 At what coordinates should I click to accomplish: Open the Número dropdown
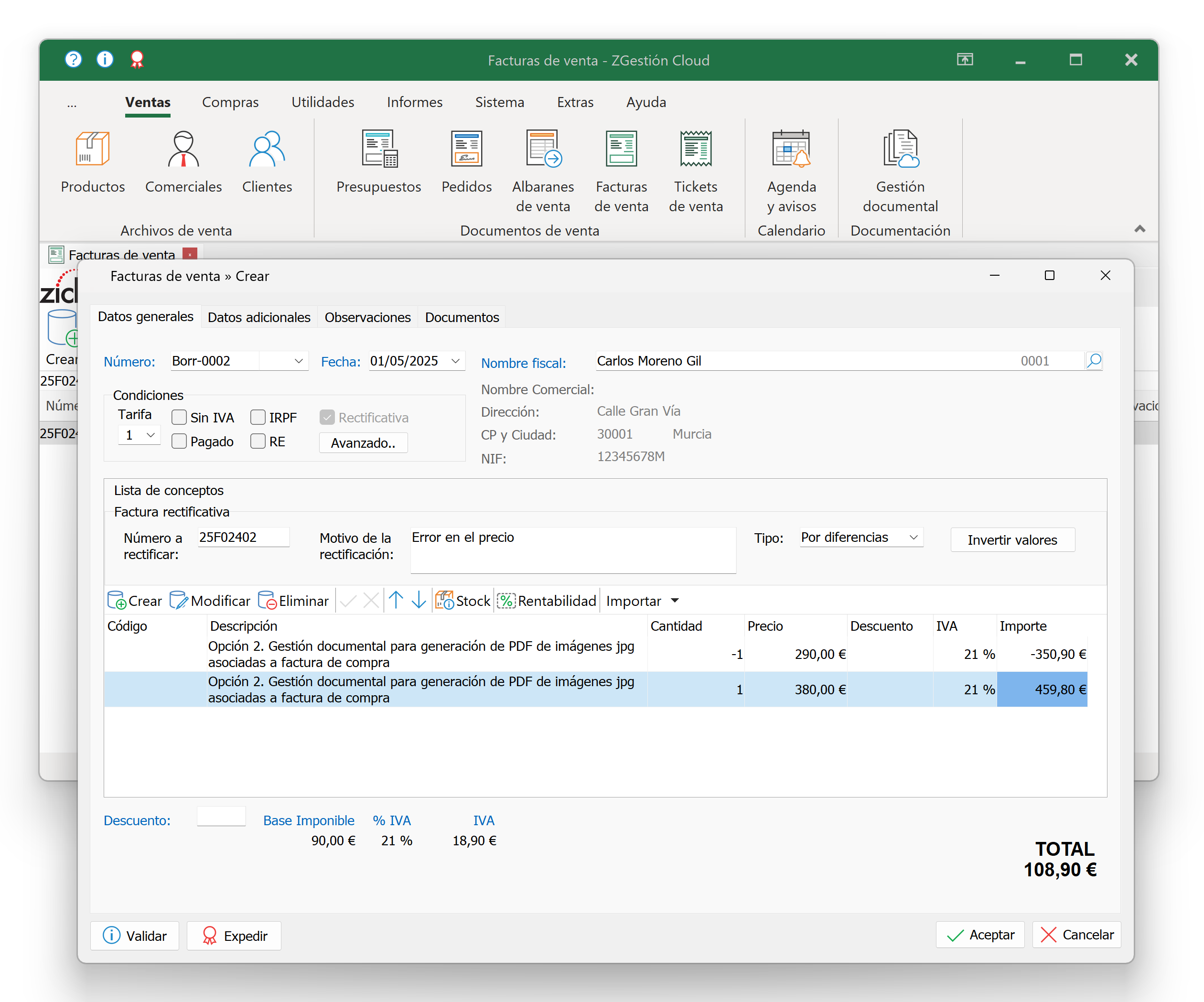[299, 361]
